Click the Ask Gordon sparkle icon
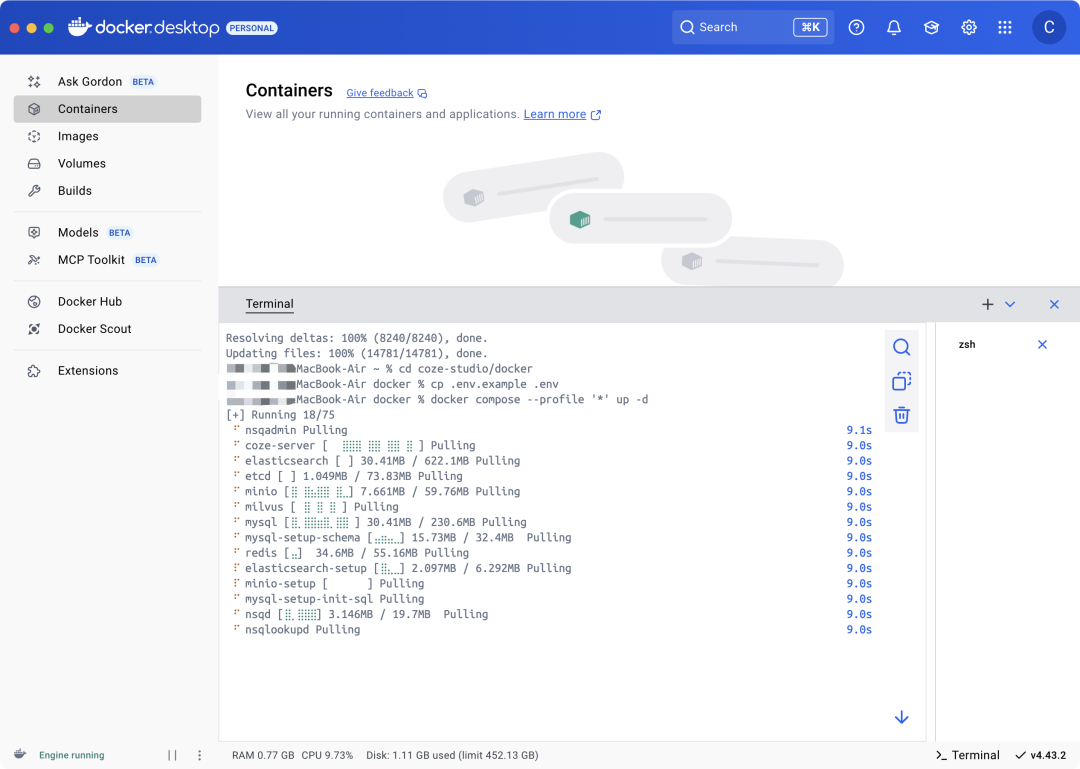Viewport: 1080px width, 769px height. [34, 82]
